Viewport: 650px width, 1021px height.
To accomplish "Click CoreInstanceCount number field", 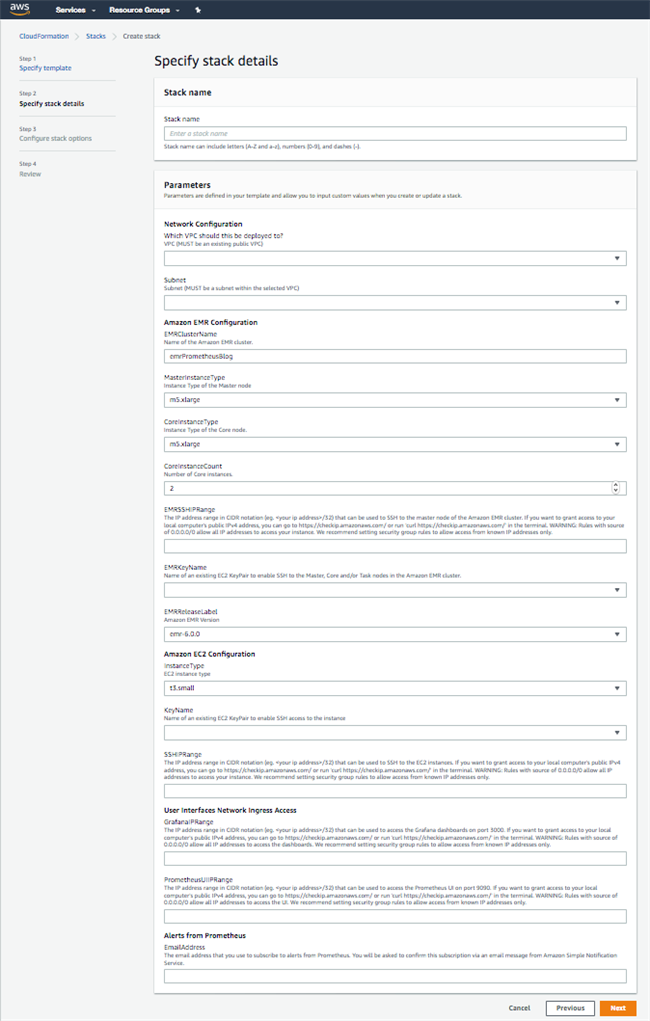I will [x=395, y=488].
